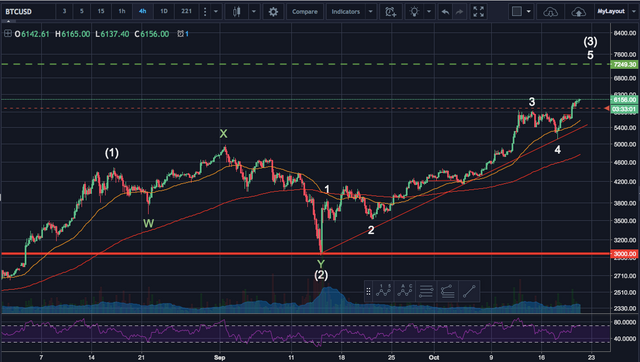Select the Fibonacci retracement tool icon
This screenshot has height=362, width=640.
point(447,291)
